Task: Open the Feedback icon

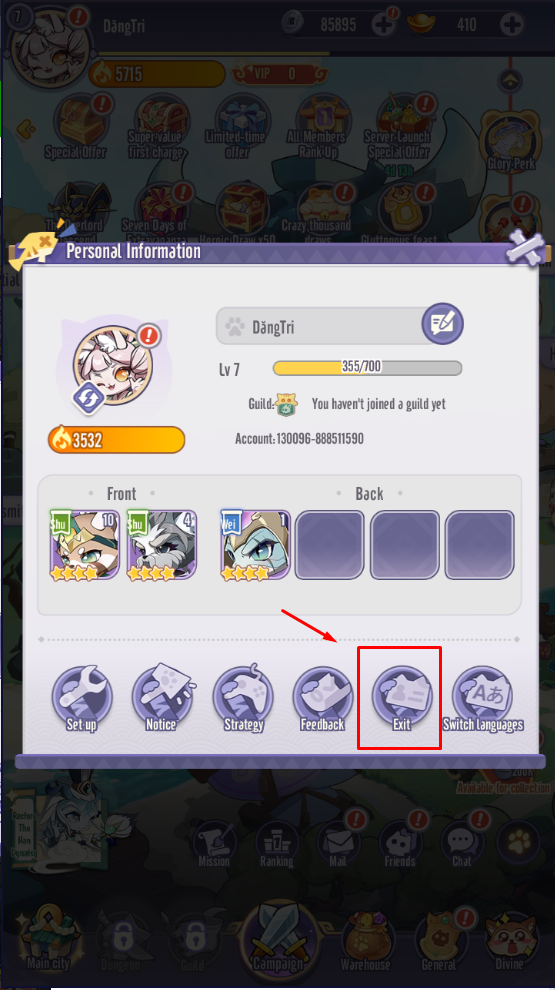Action: click(323, 698)
